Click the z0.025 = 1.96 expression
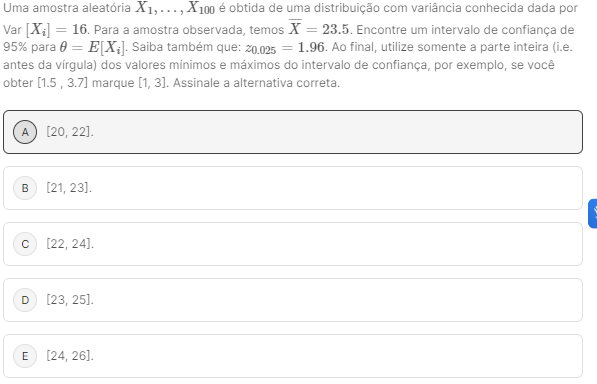Screen dimensions: 597x384 [x=285, y=48]
